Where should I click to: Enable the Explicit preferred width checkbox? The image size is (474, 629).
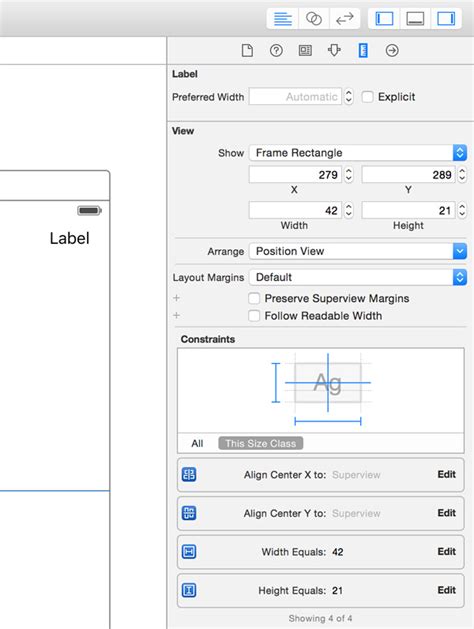pos(367,97)
